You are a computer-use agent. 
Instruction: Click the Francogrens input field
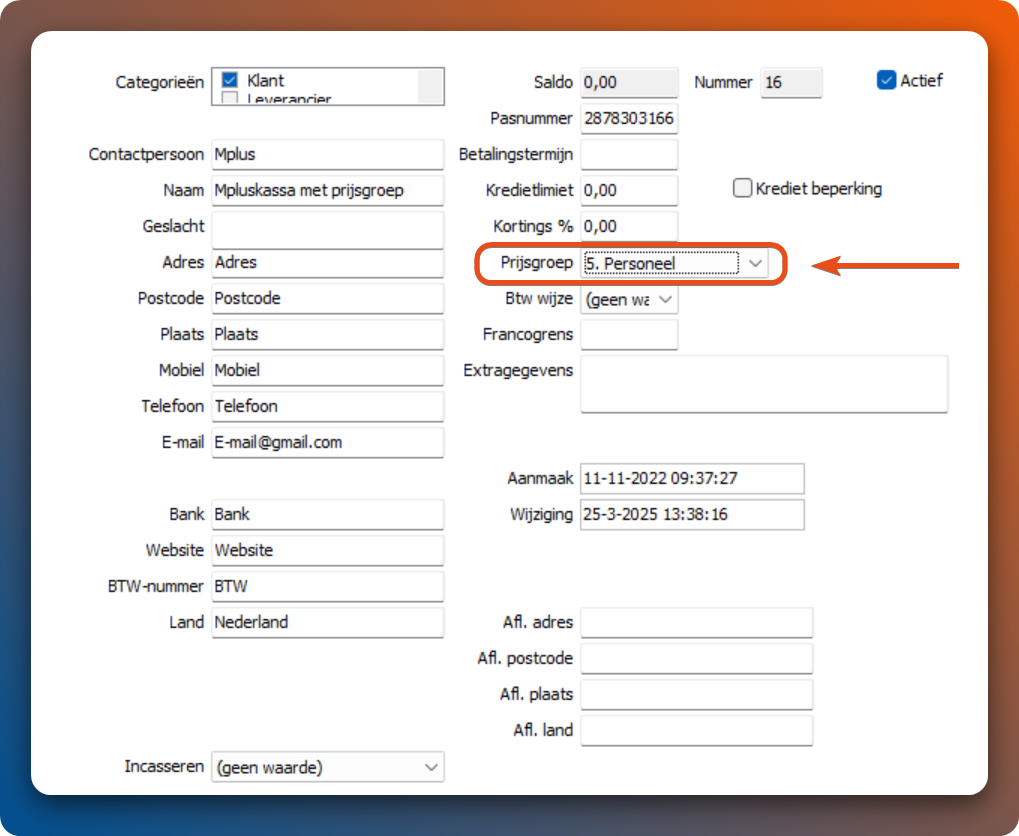tap(628, 335)
